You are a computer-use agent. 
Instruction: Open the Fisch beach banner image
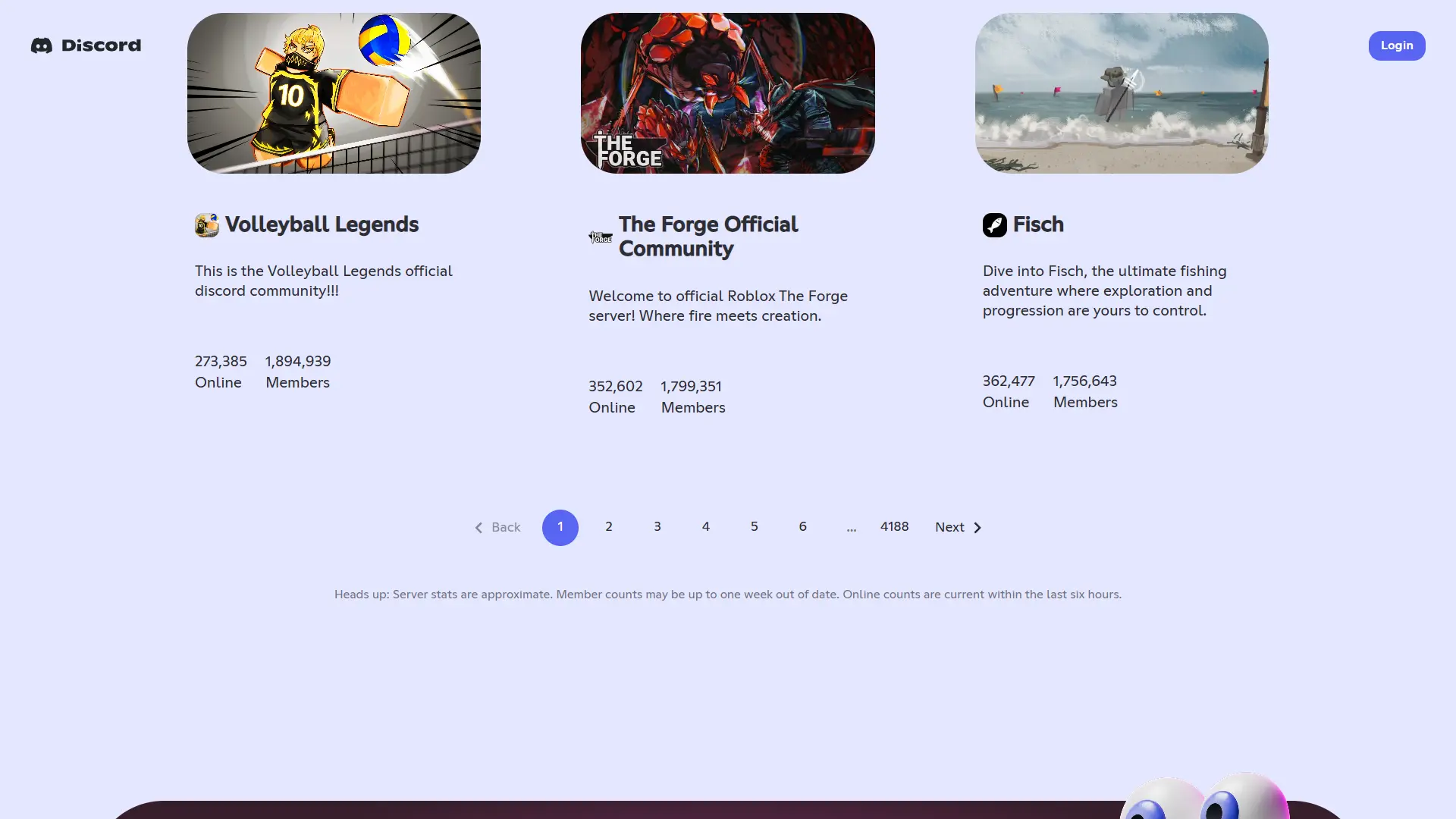pyautogui.click(x=1121, y=93)
